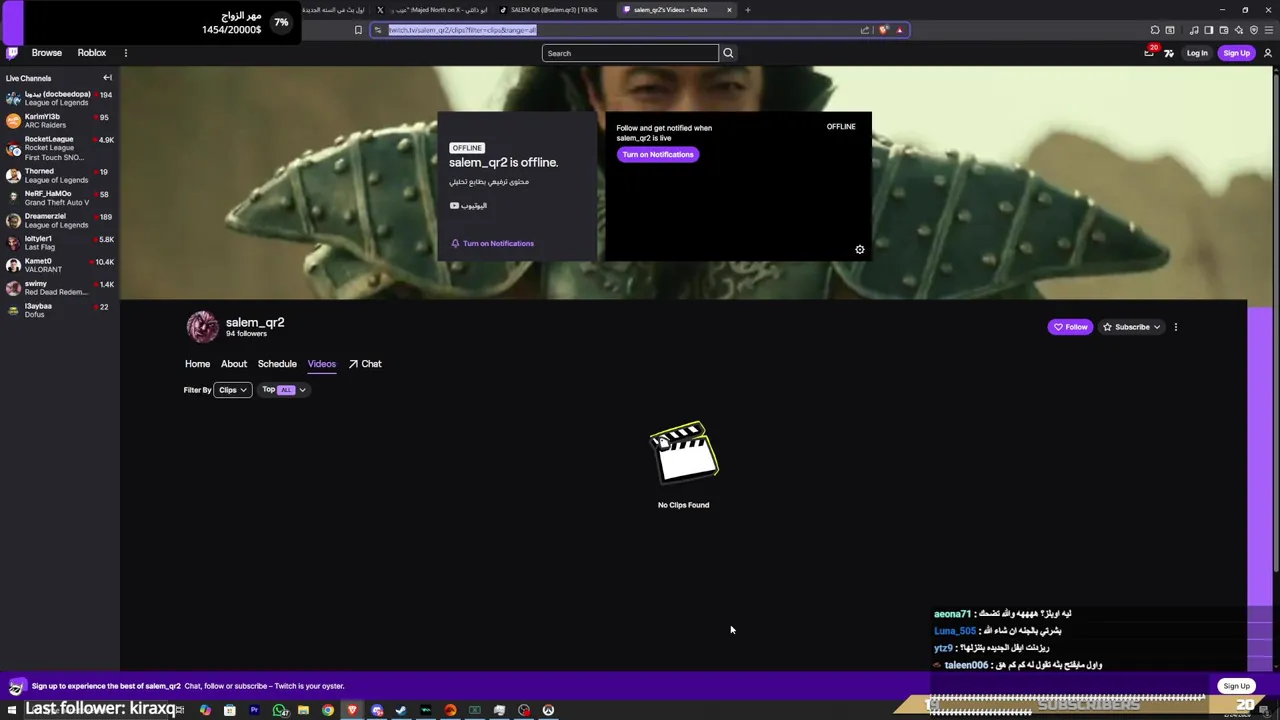
Task: Open new browser tab with plus icon
Action: click(747, 10)
